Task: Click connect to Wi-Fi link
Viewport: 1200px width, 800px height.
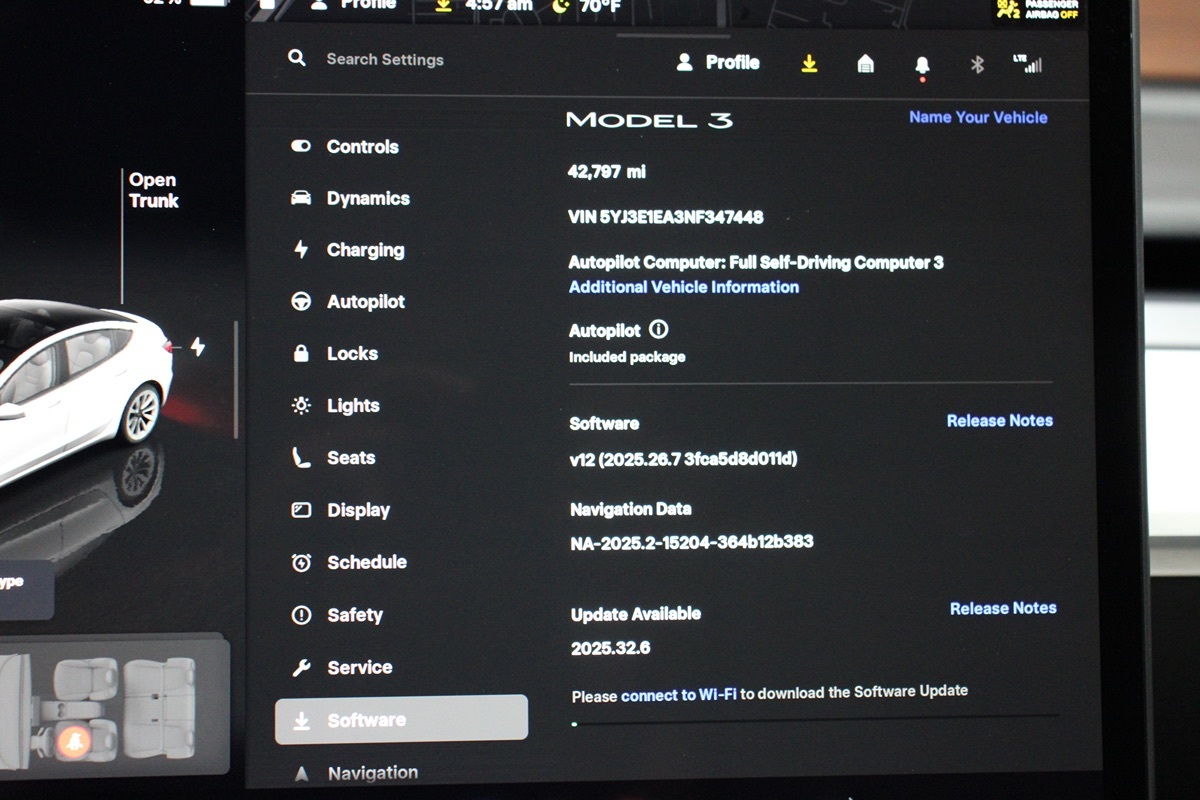Action: click(678, 695)
